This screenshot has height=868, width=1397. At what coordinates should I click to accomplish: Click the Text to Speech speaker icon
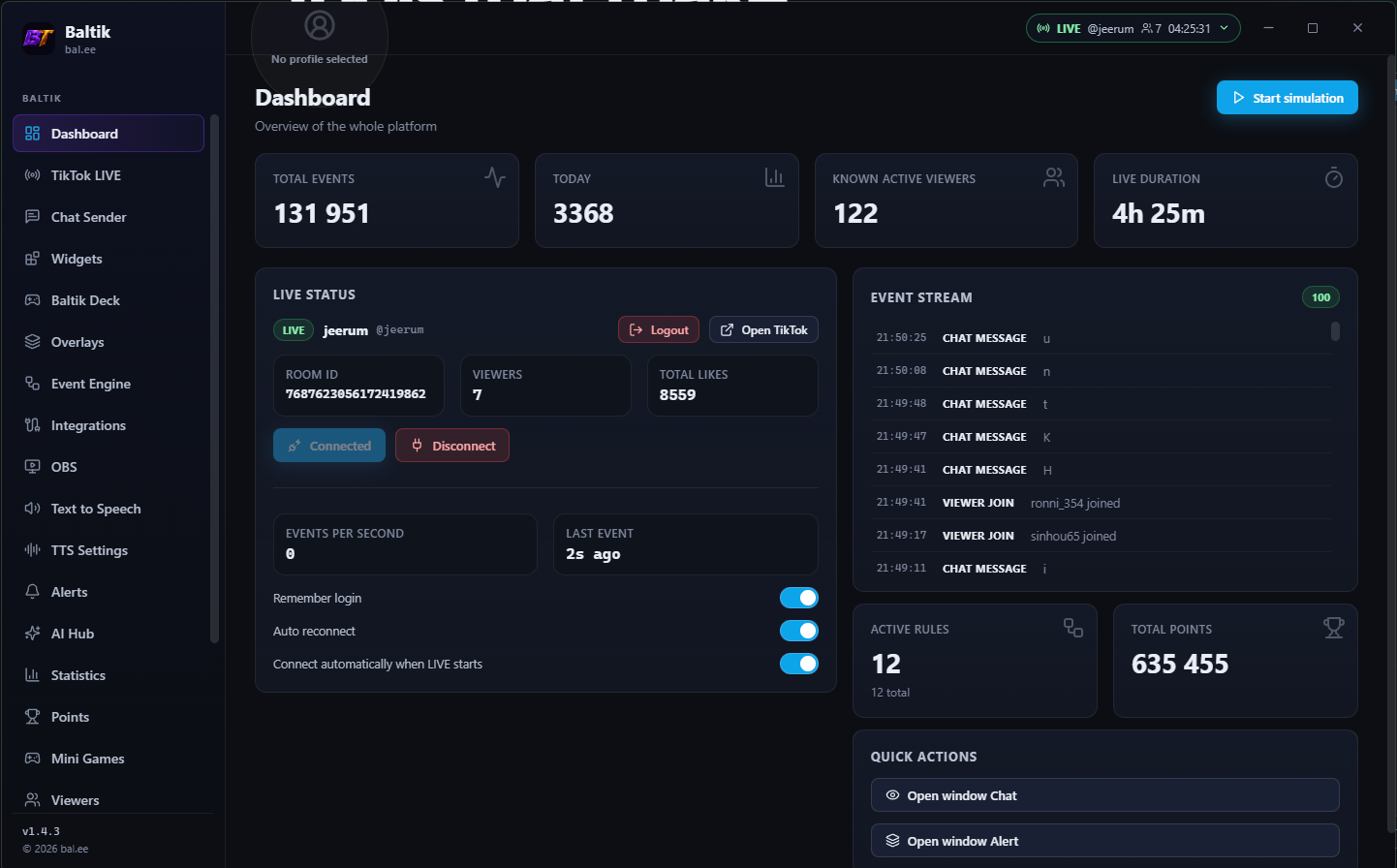pyautogui.click(x=32, y=509)
